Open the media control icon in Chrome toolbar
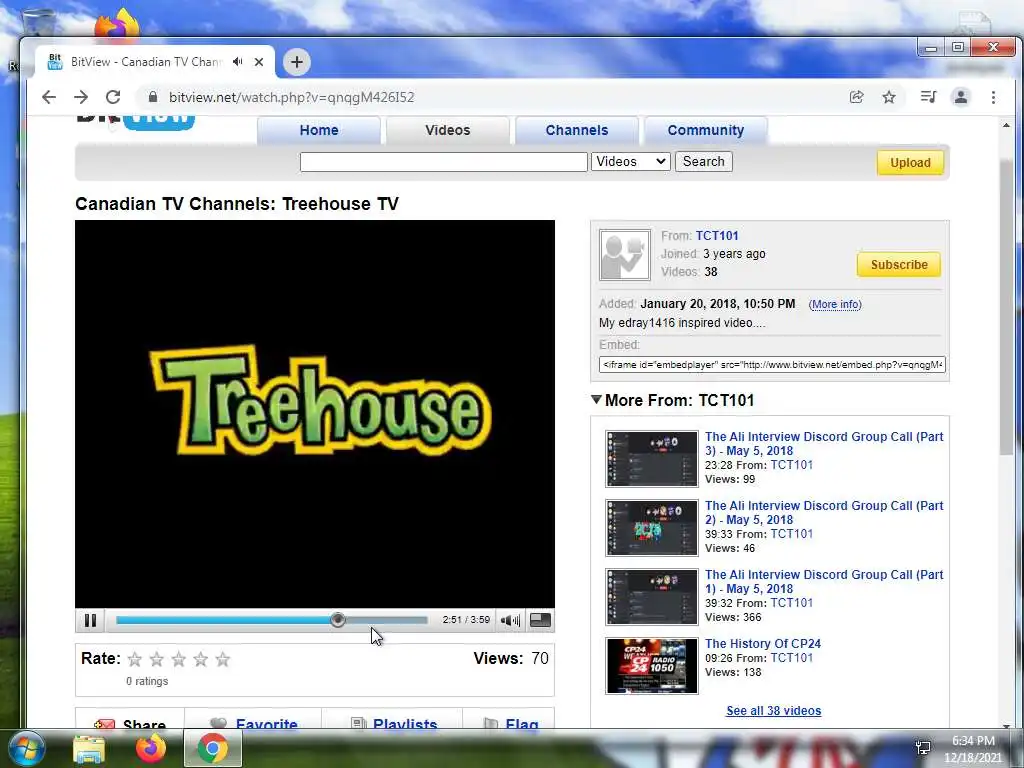 928,97
